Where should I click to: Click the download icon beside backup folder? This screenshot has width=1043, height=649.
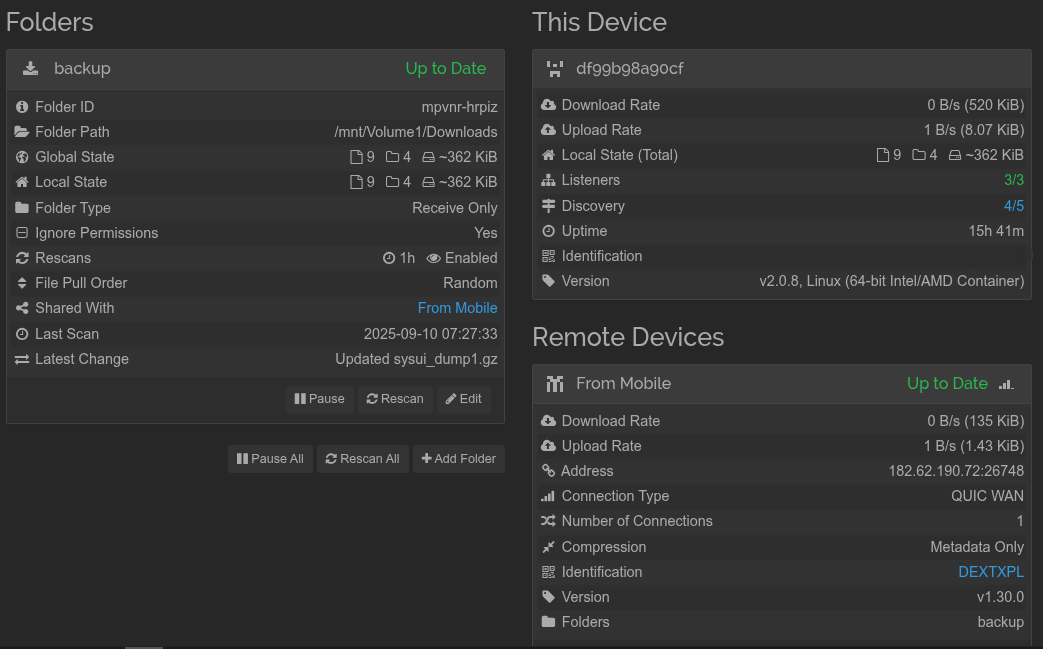click(x=31, y=68)
